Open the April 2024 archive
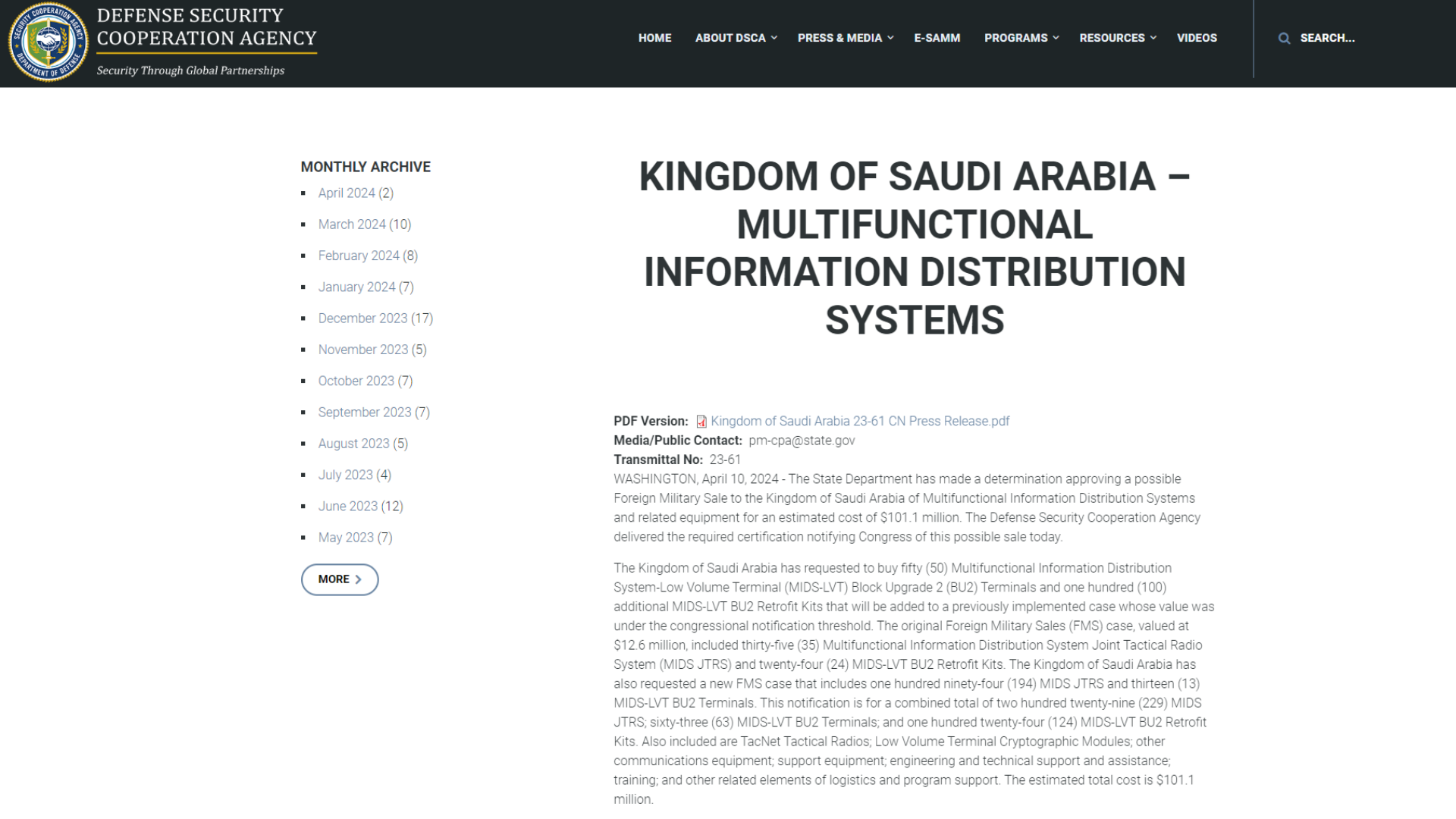 (x=347, y=193)
